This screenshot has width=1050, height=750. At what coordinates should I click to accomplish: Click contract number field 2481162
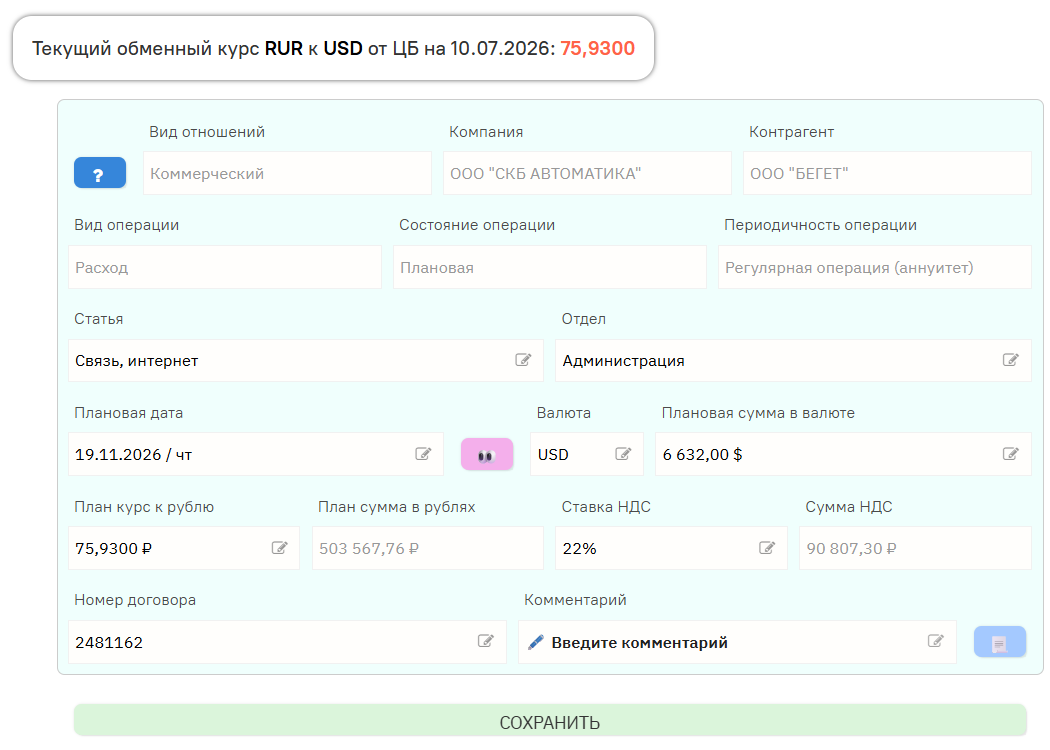point(287,642)
